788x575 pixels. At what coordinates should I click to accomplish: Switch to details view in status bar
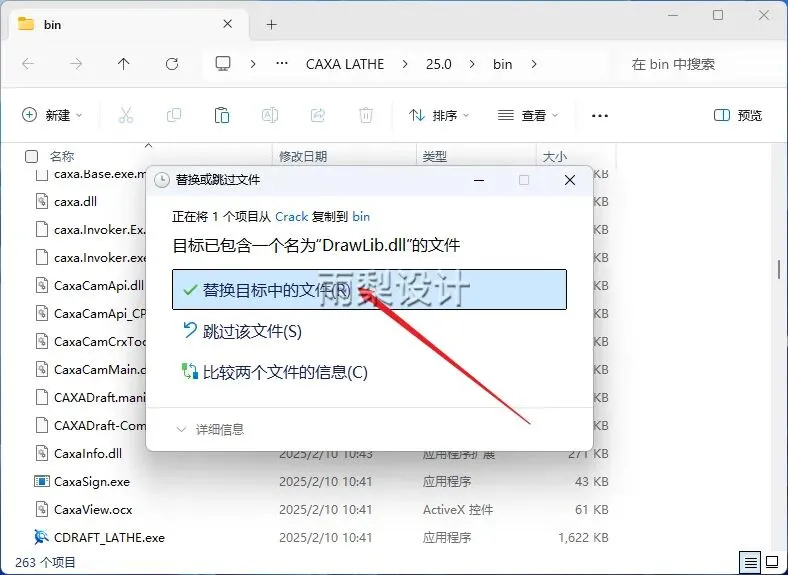[x=750, y=562]
